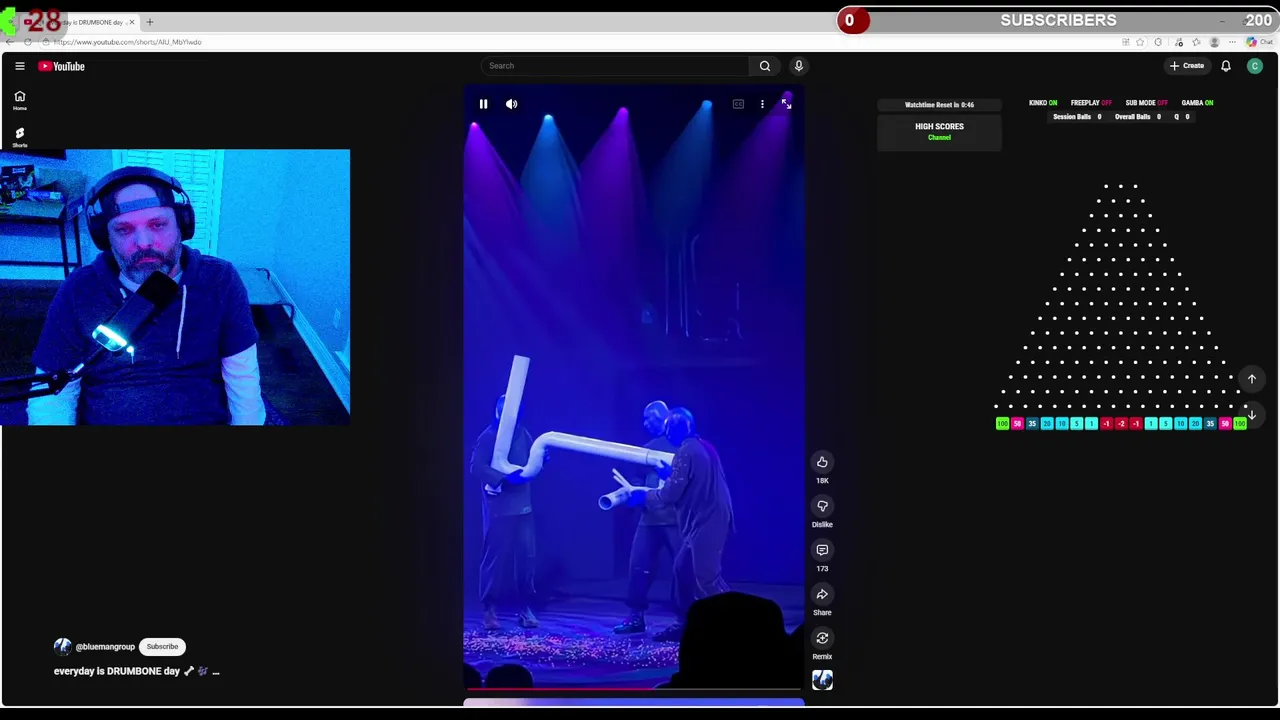Image resolution: width=1280 pixels, height=720 pixels.
Task: Click the bluemangroup channel avatar
Action: click(63, 647)
